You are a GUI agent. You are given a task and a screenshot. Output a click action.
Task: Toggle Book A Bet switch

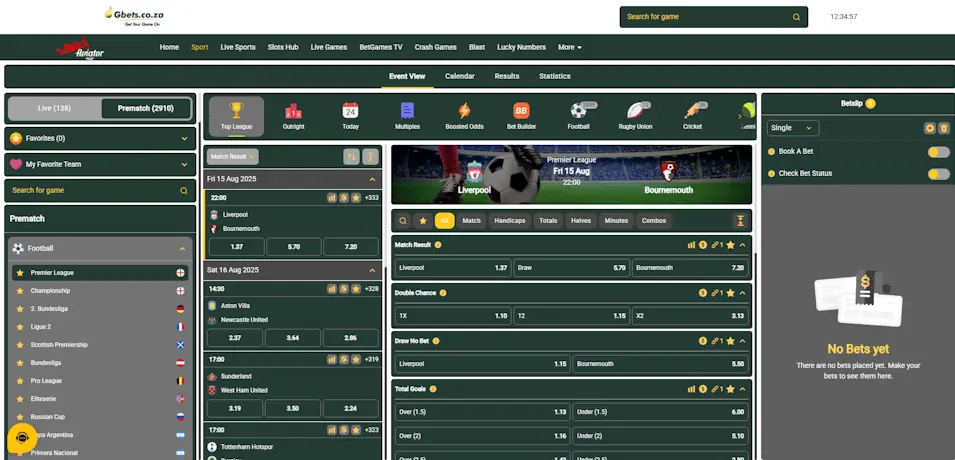click(x=939, y=152)
